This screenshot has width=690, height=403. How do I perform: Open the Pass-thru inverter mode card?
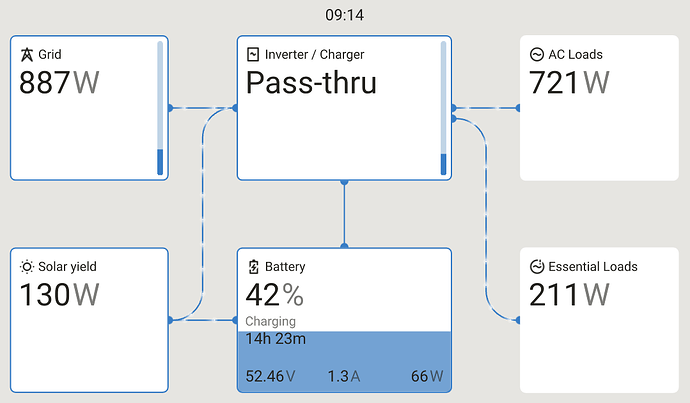coord(311,84)
